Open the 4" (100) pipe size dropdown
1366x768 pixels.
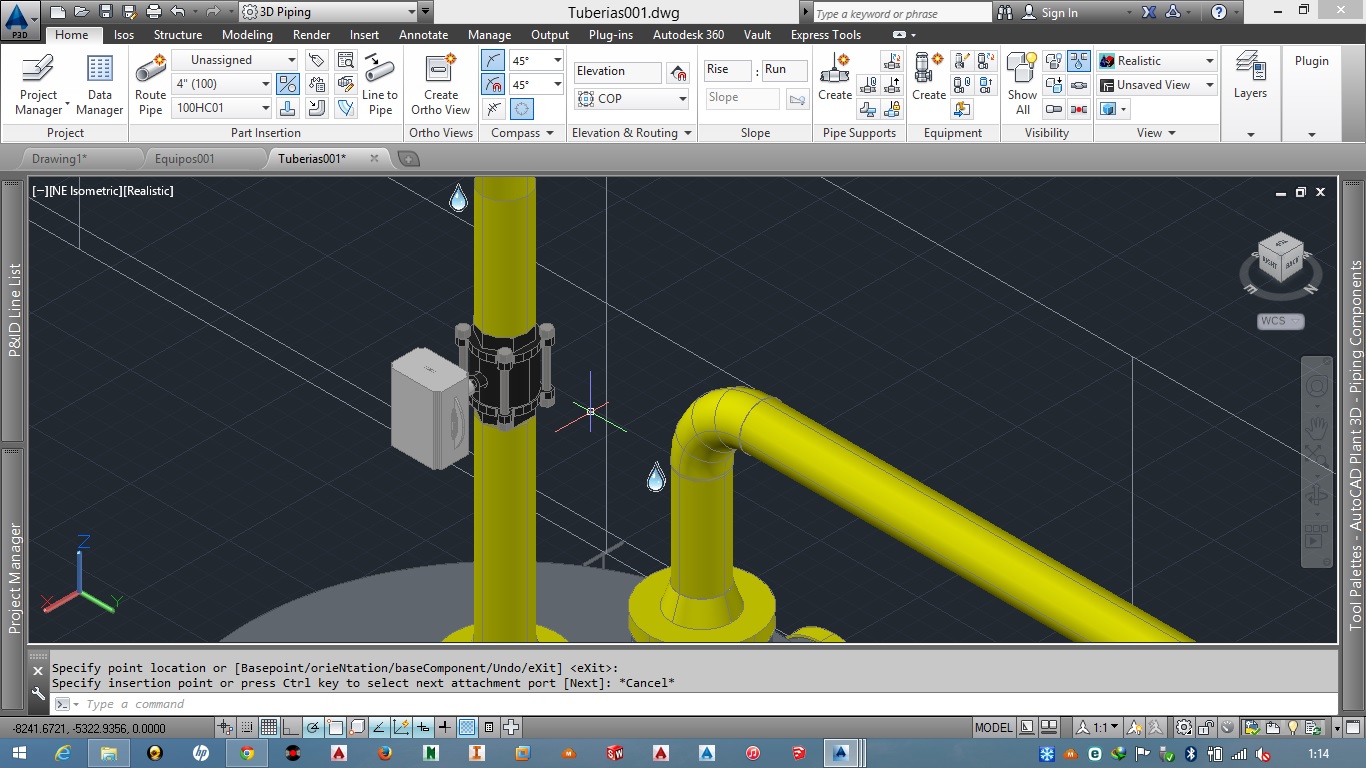coord(222,84)
